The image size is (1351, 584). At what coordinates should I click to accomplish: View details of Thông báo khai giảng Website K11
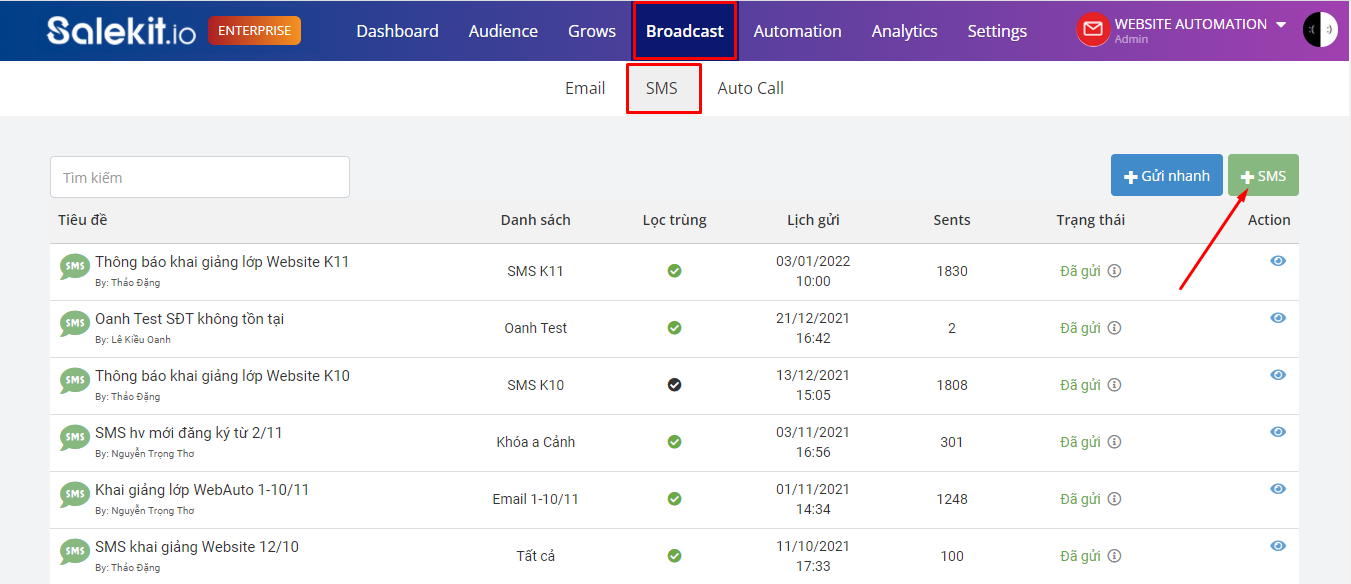(1278, 261)
